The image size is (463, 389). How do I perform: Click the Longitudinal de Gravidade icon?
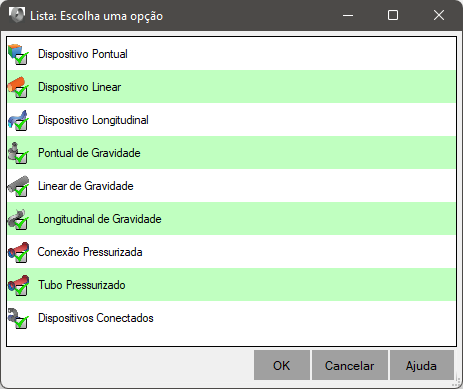click(x=18, y=219)
